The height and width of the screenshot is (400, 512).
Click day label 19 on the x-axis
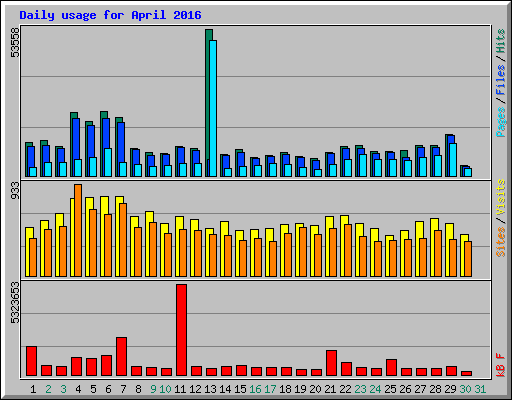coord(300,389)
